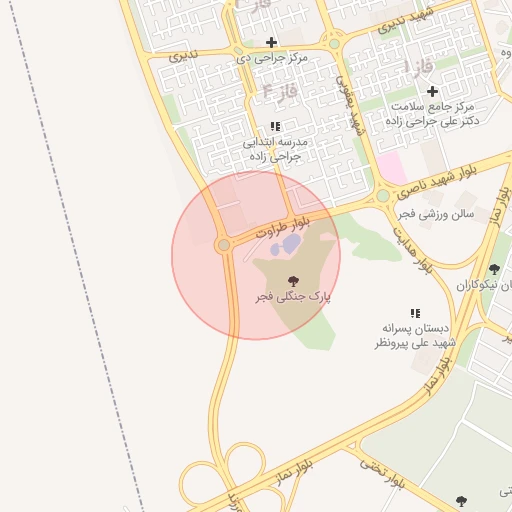The width and height of the screenshot is (512, 512).
Task: Select the medical cross icon above مرکز جامع سلامت
Action: [x=432, y=91]
